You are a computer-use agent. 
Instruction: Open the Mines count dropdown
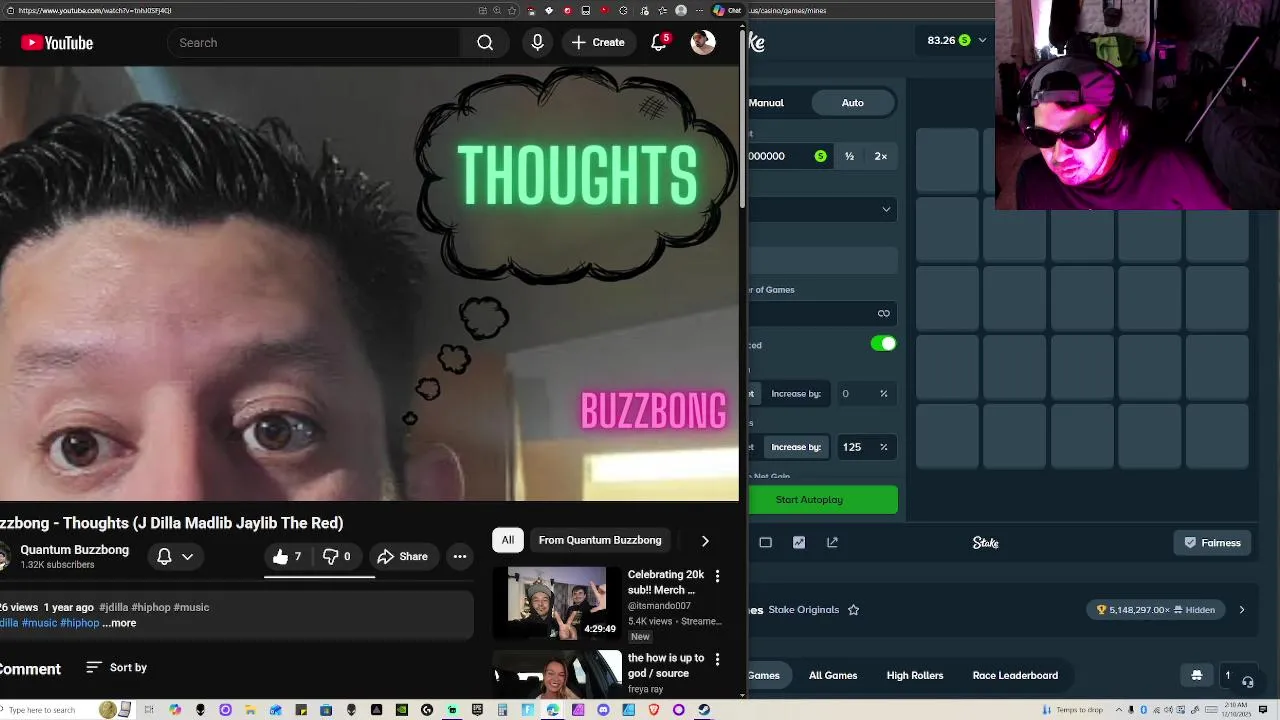pos(823,209)
